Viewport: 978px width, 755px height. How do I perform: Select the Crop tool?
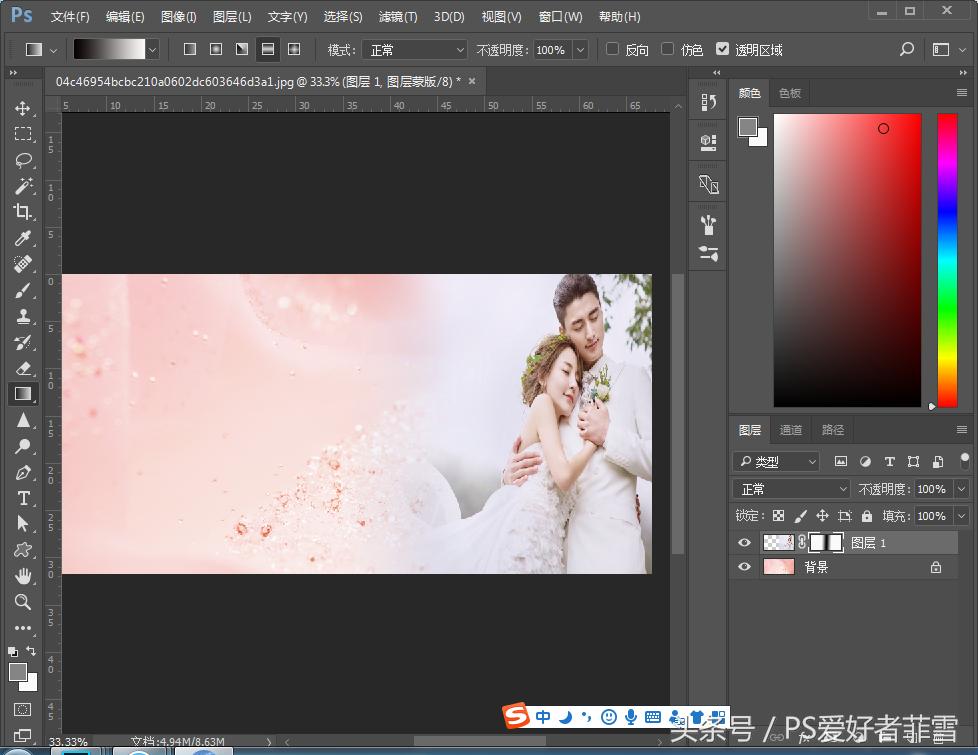(22, 212)
